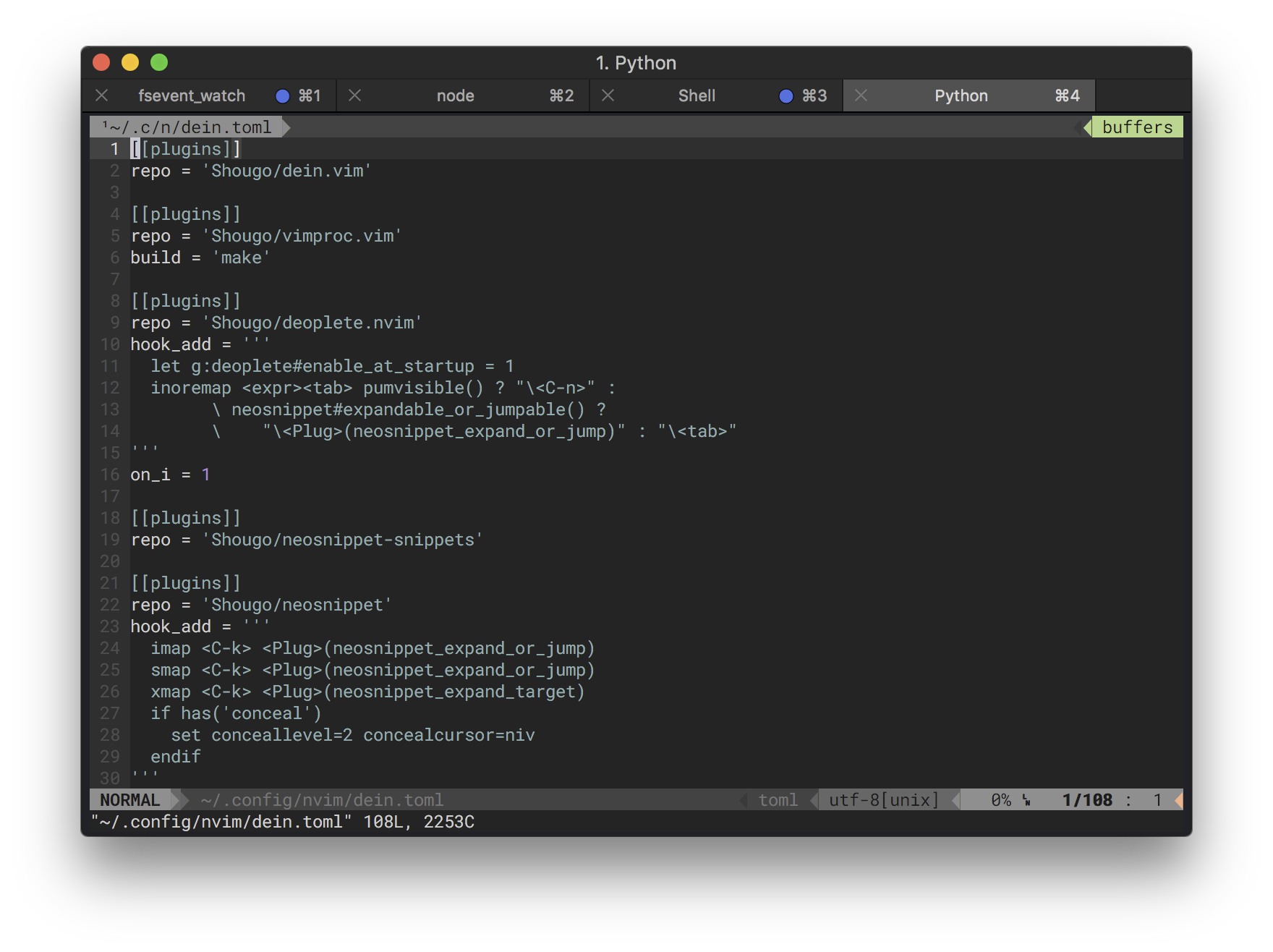This screenshot has width=1273, height=952.
Task: Close the Shell tab
Action: pyautogui.click(x=608, y=95)
